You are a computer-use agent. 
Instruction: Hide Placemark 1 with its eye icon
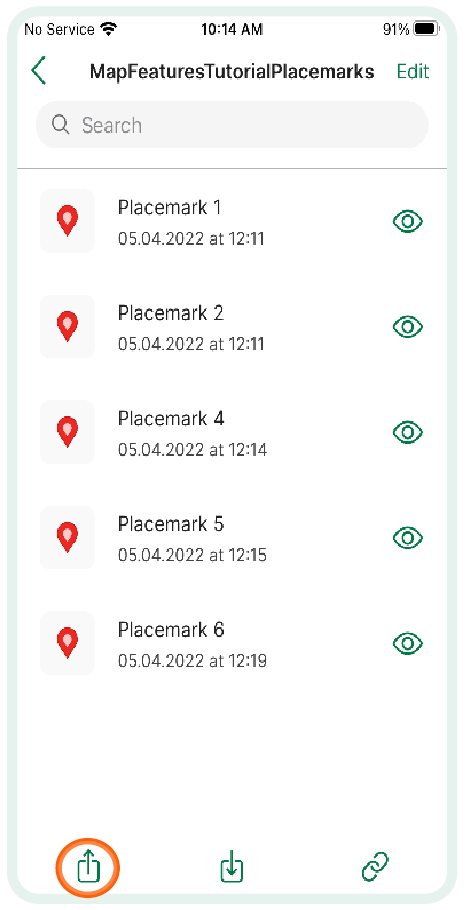[408, 222]
